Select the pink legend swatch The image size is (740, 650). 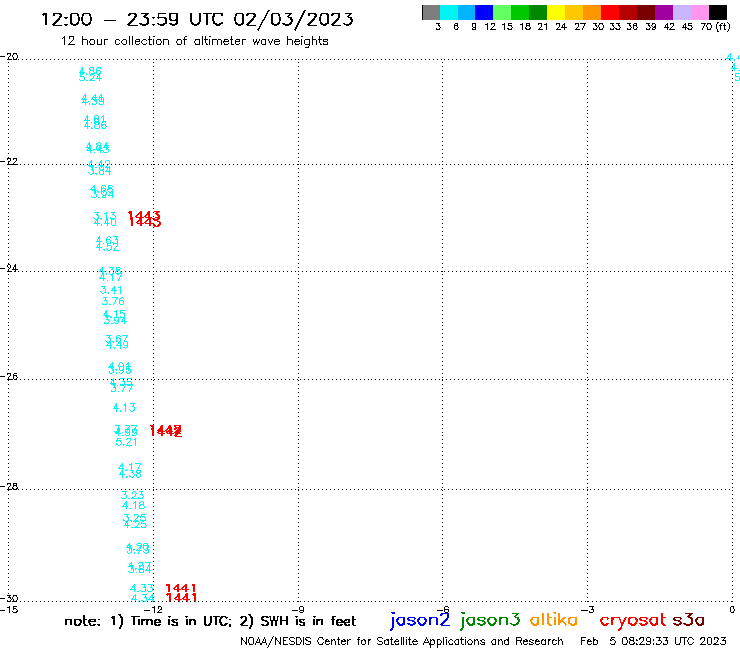700,12
